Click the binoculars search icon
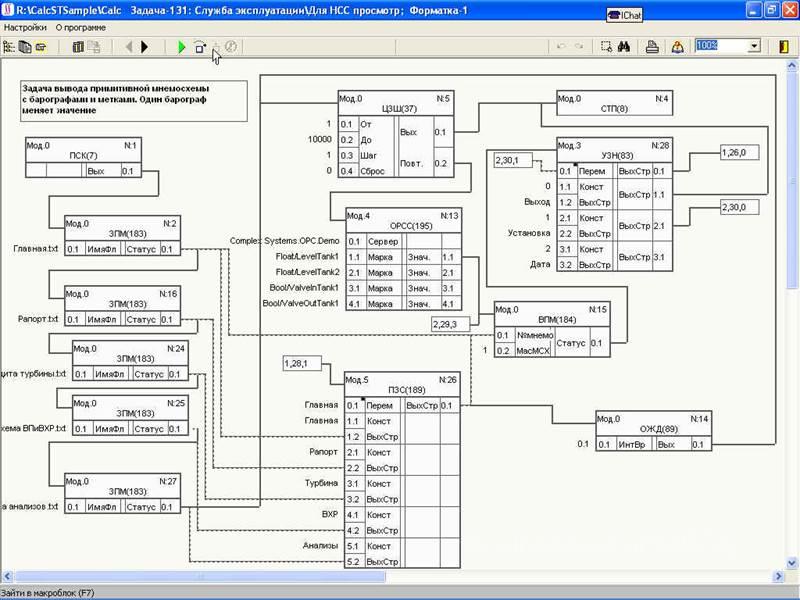Image resolution: width=800 pixels, height=600 pixels. coord(623,46)
